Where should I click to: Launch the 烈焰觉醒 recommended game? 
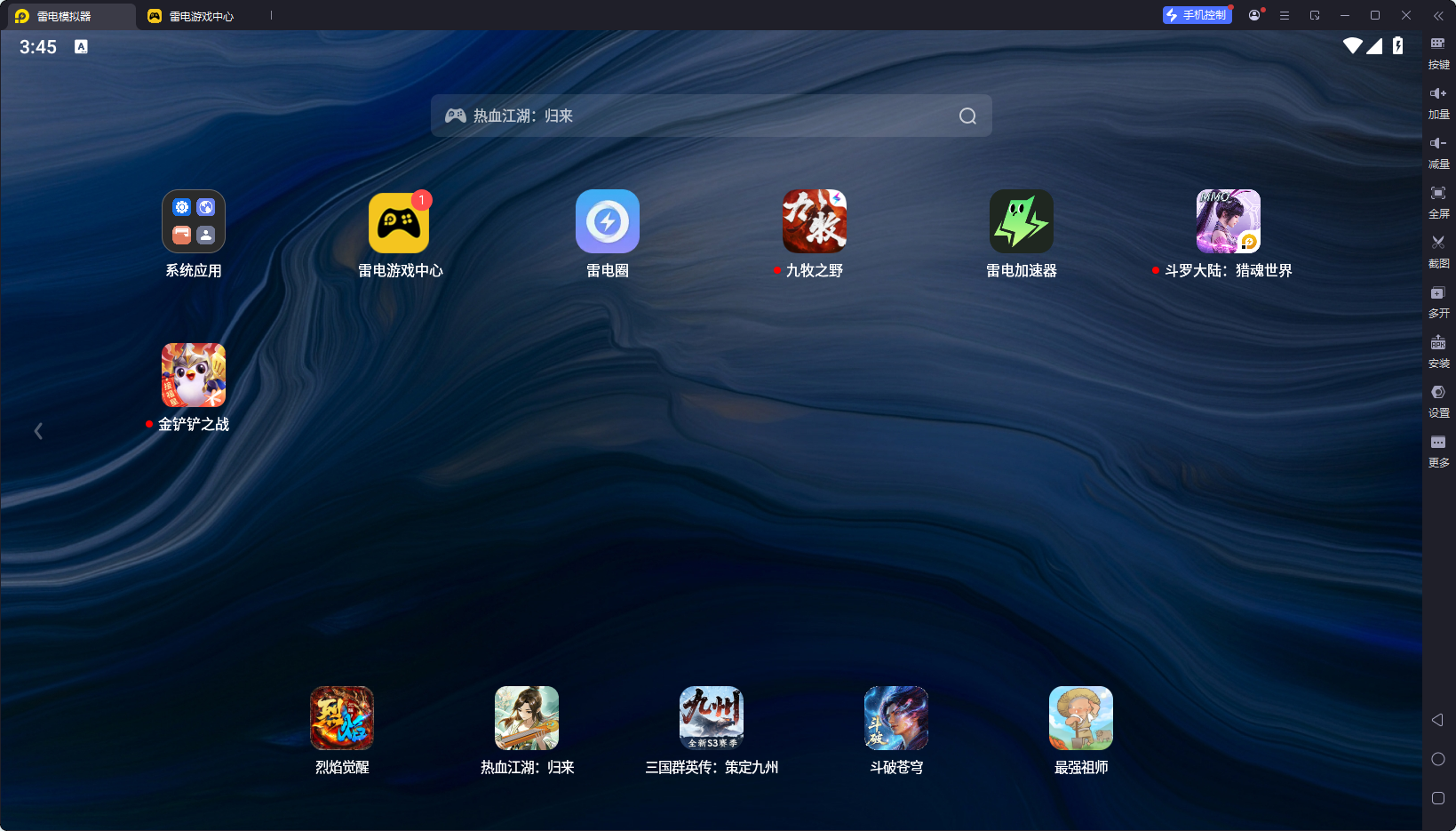tap(342, 718)
